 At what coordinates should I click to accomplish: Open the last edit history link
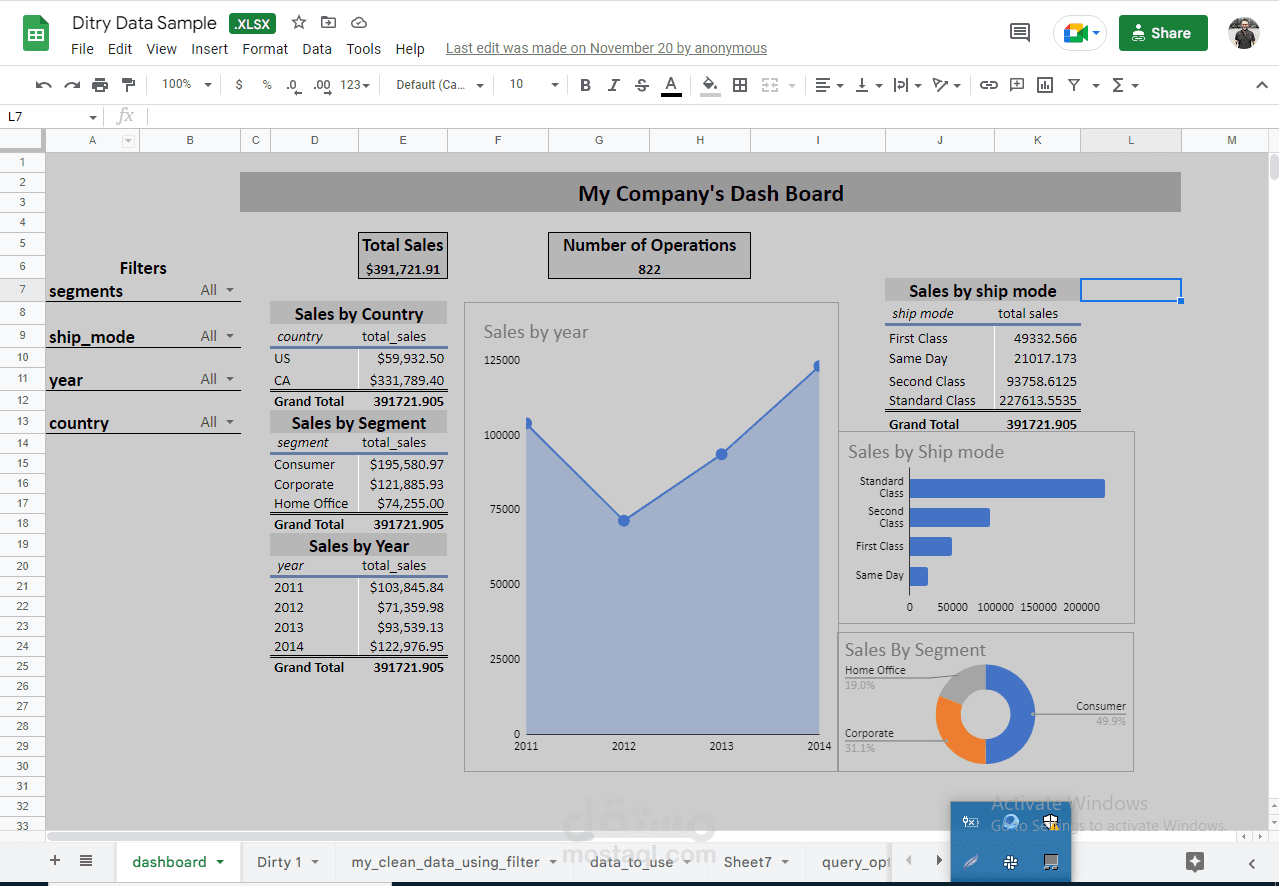coord(605,47)
